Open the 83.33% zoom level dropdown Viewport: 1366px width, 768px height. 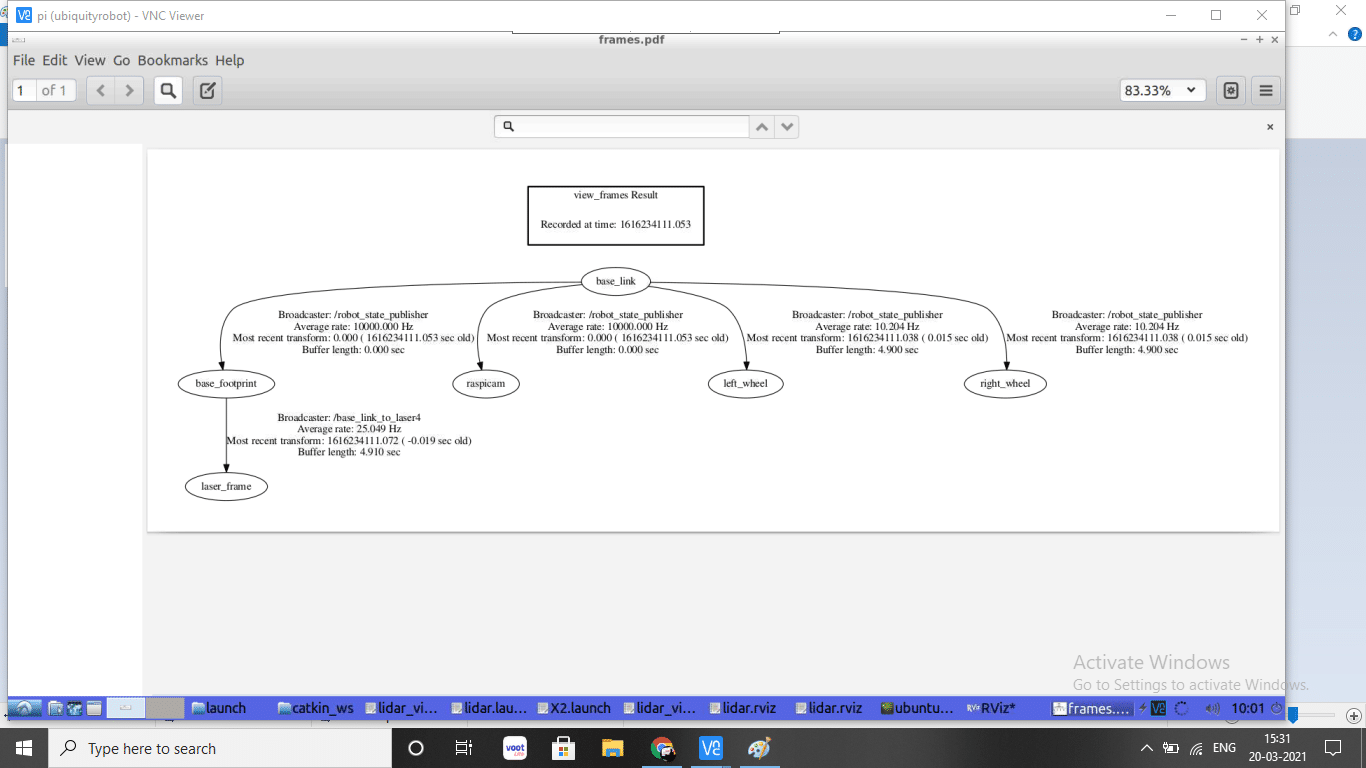point(1162,91)
